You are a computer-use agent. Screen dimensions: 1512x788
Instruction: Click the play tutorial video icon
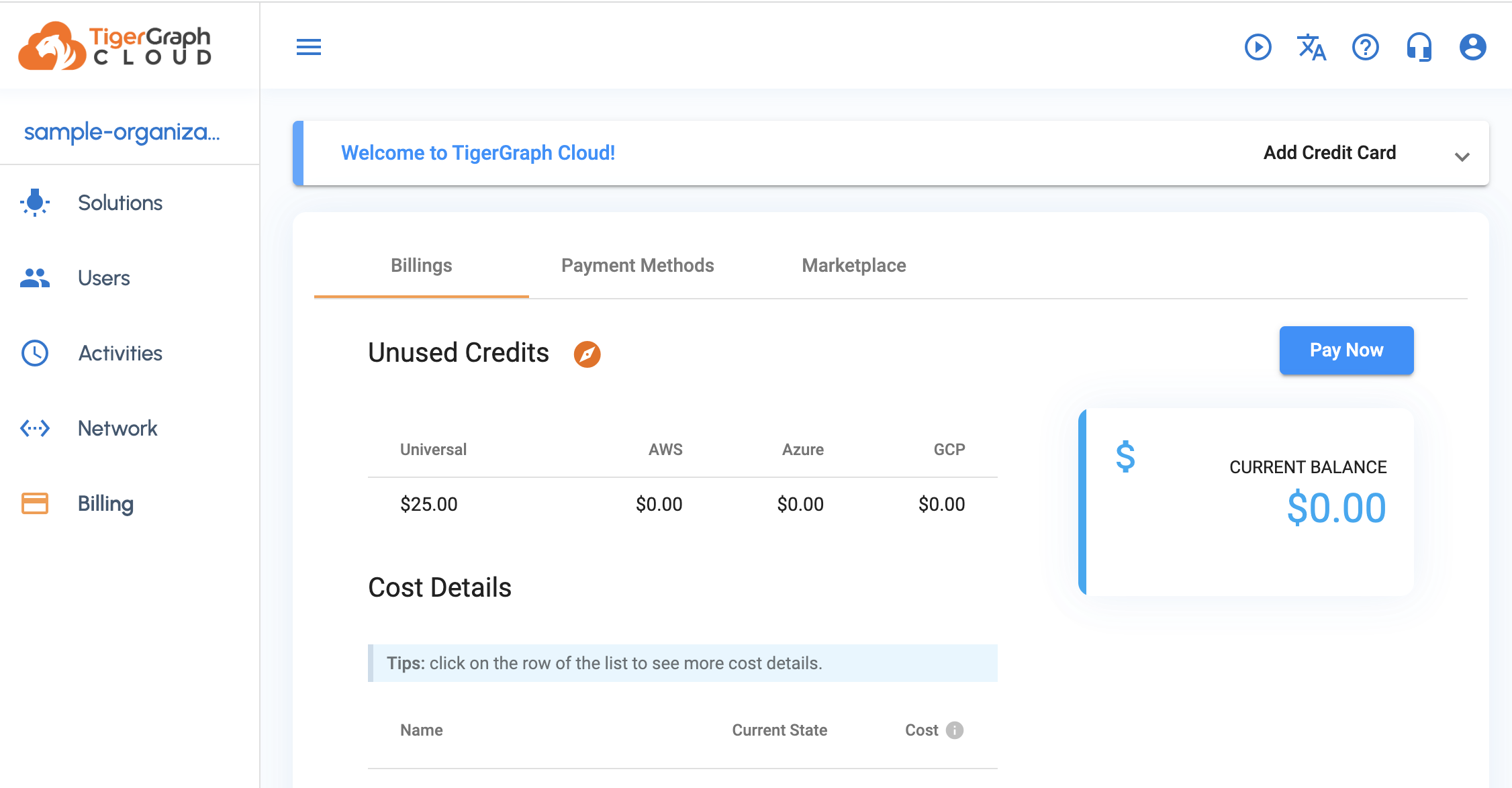tap(1258, 47)
